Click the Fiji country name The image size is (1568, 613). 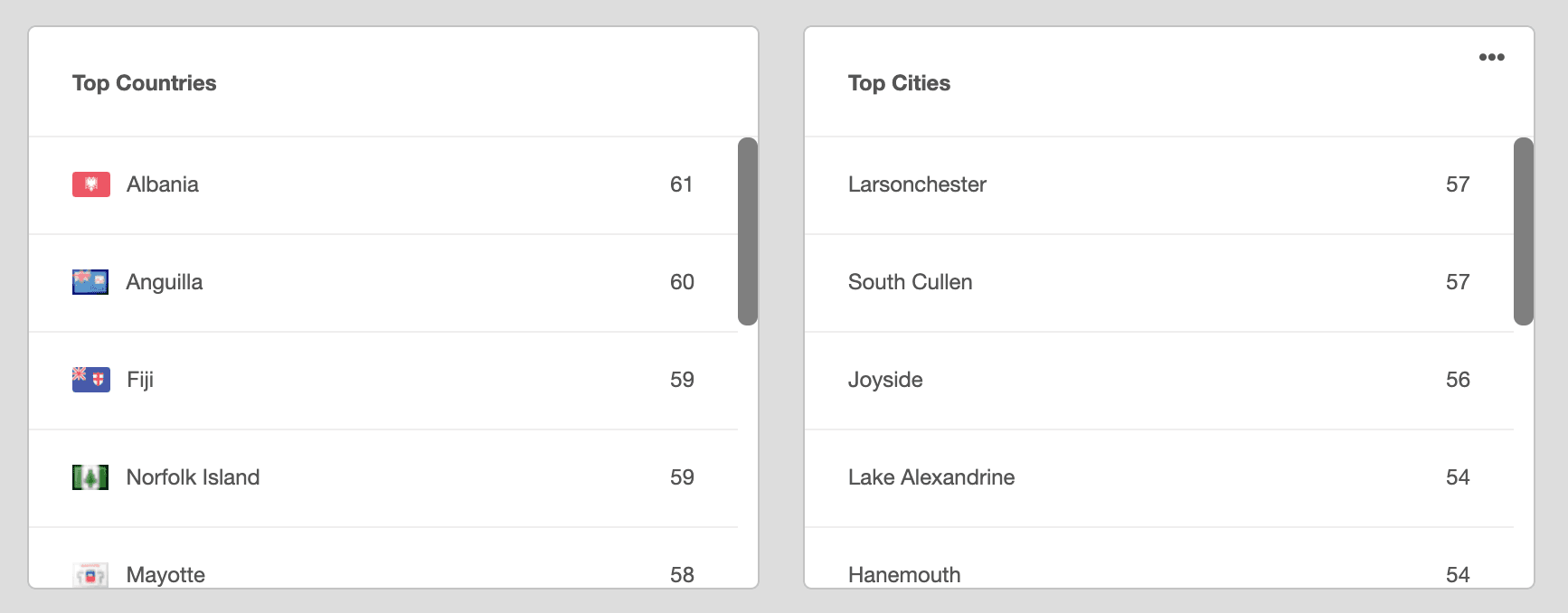click(x=140, y=380)
